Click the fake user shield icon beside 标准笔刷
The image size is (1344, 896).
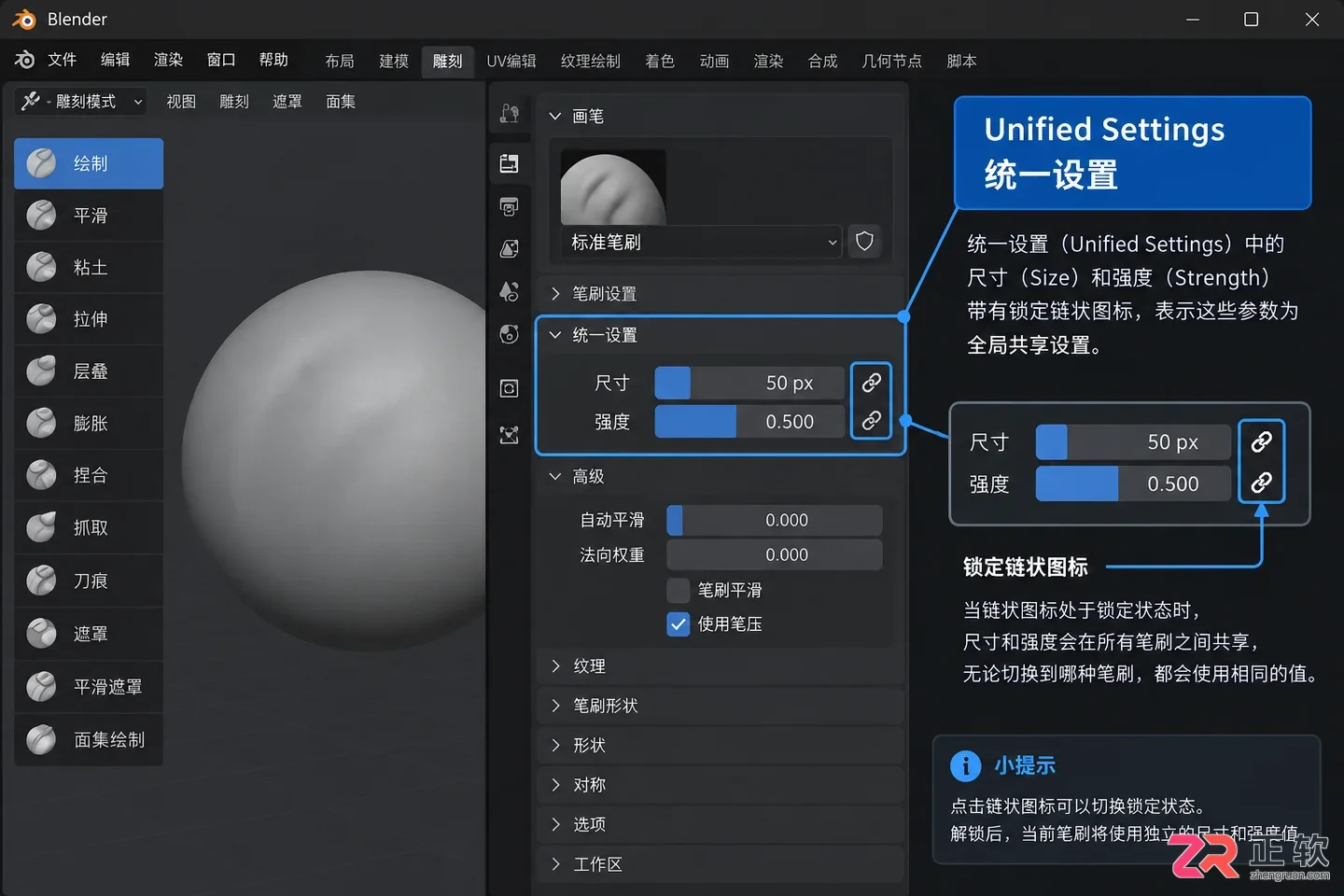tap(865, 242)
